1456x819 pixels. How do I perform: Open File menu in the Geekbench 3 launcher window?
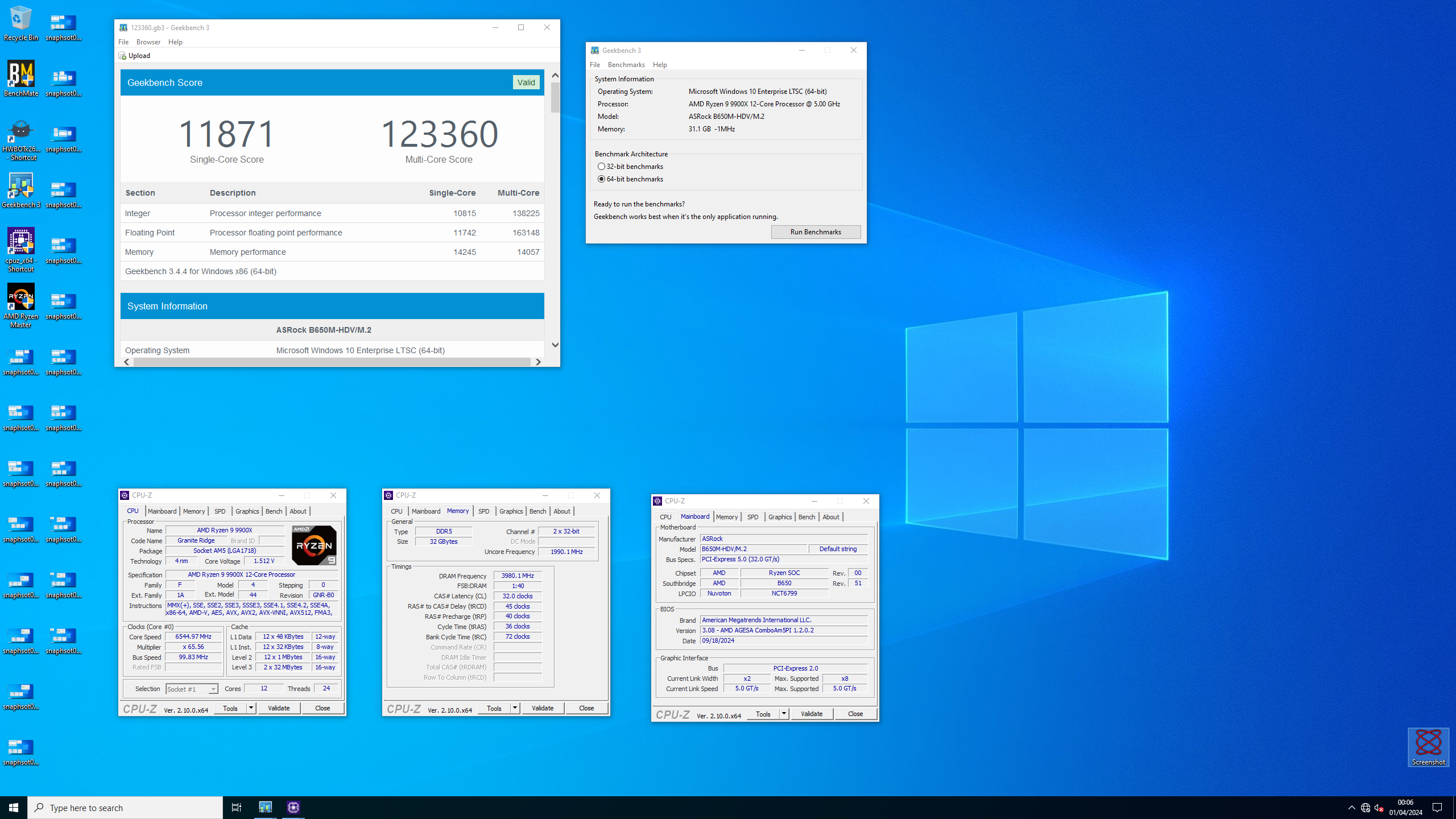(595, 65)
